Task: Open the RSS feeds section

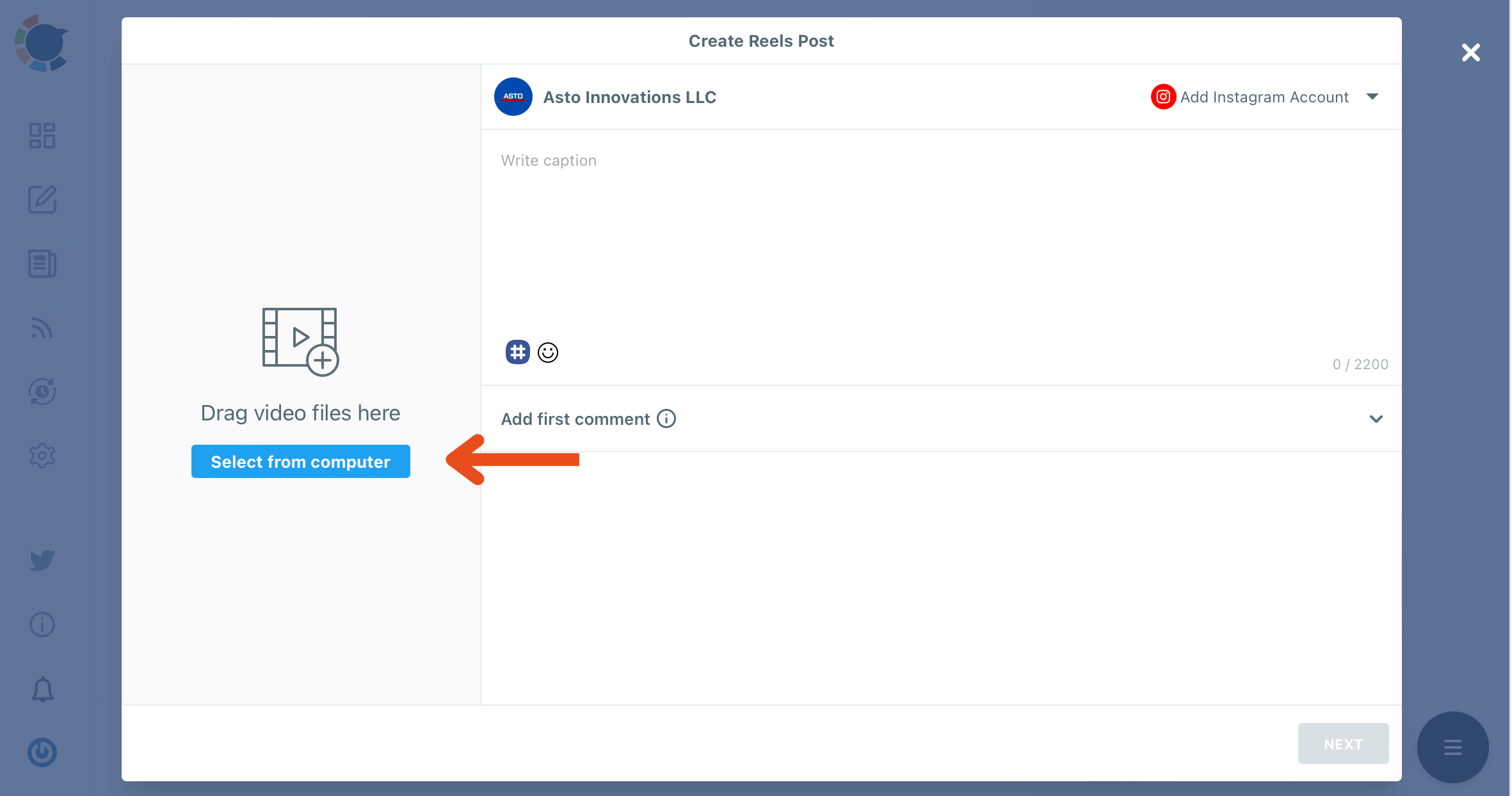Action: [42, 328]
